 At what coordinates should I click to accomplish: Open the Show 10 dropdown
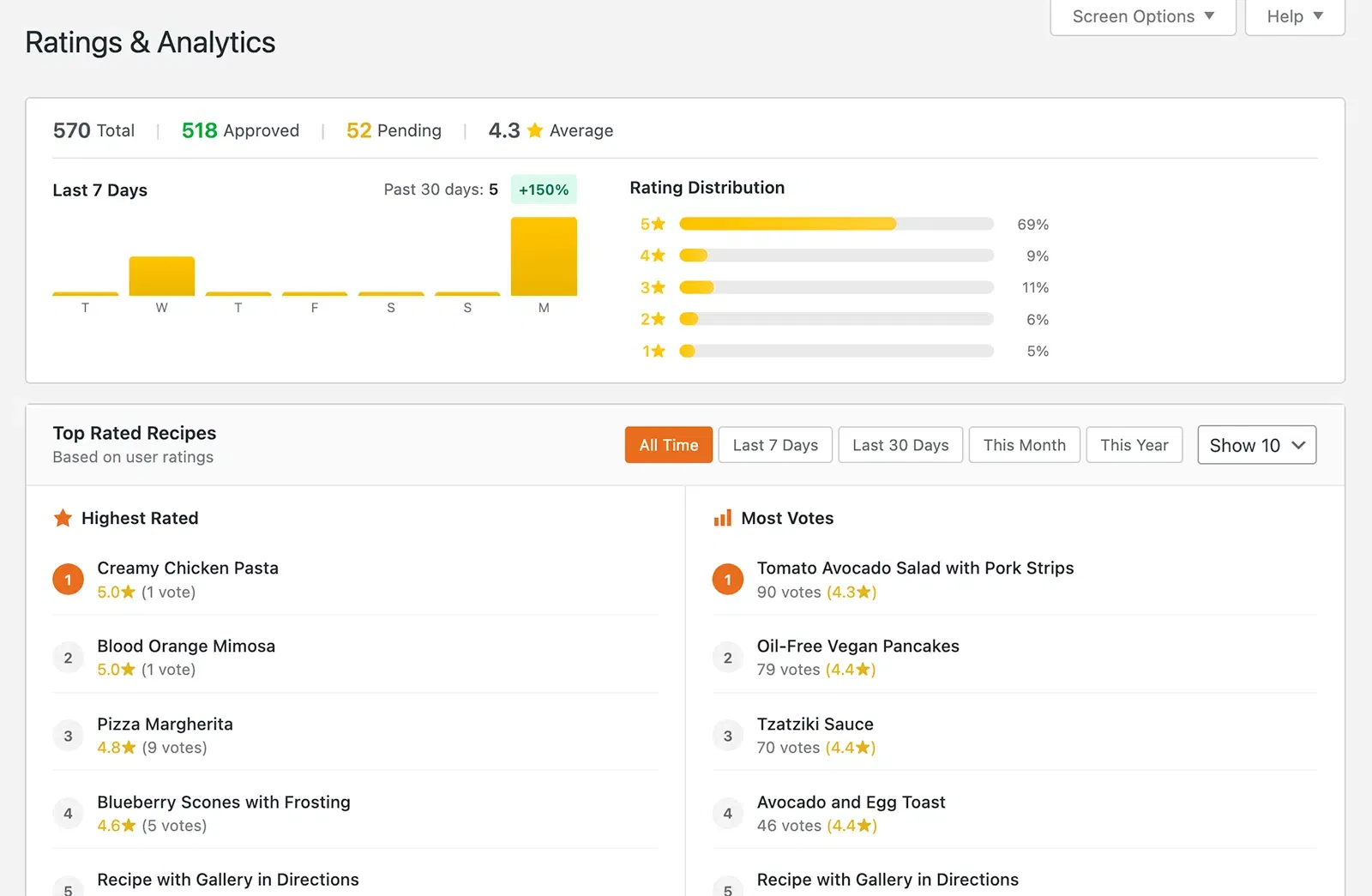tap(1256, 445)
